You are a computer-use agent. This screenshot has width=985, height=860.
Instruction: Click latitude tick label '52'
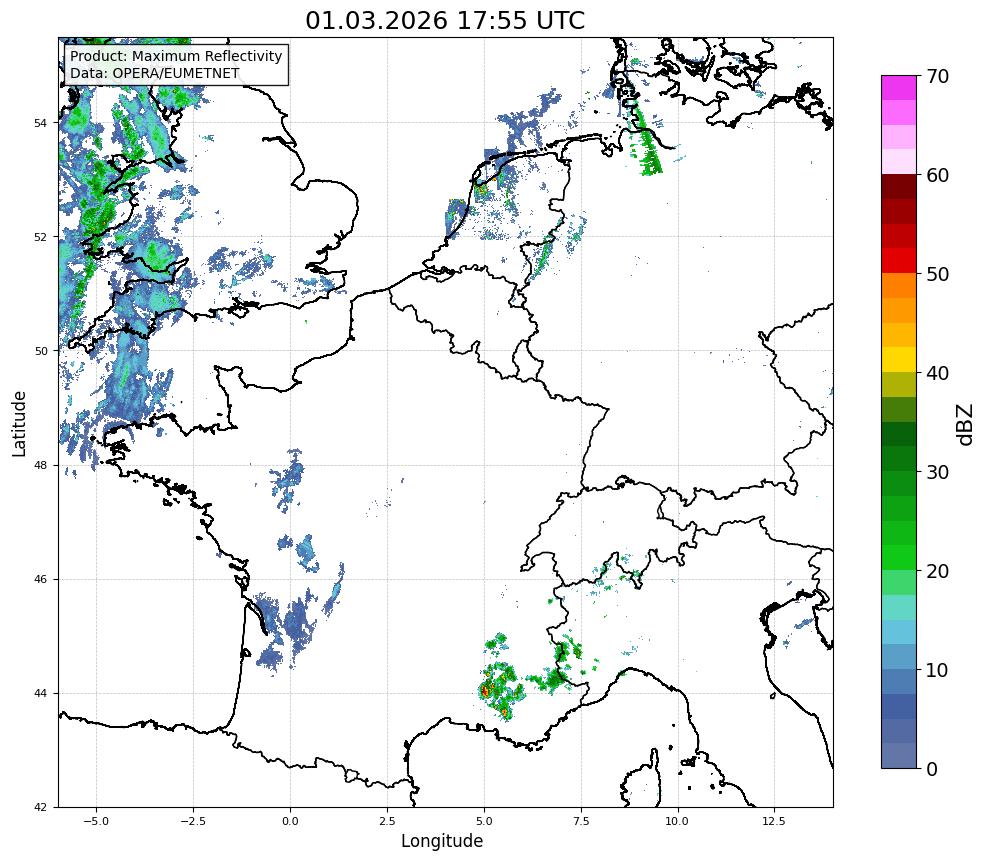pos(41,237)
